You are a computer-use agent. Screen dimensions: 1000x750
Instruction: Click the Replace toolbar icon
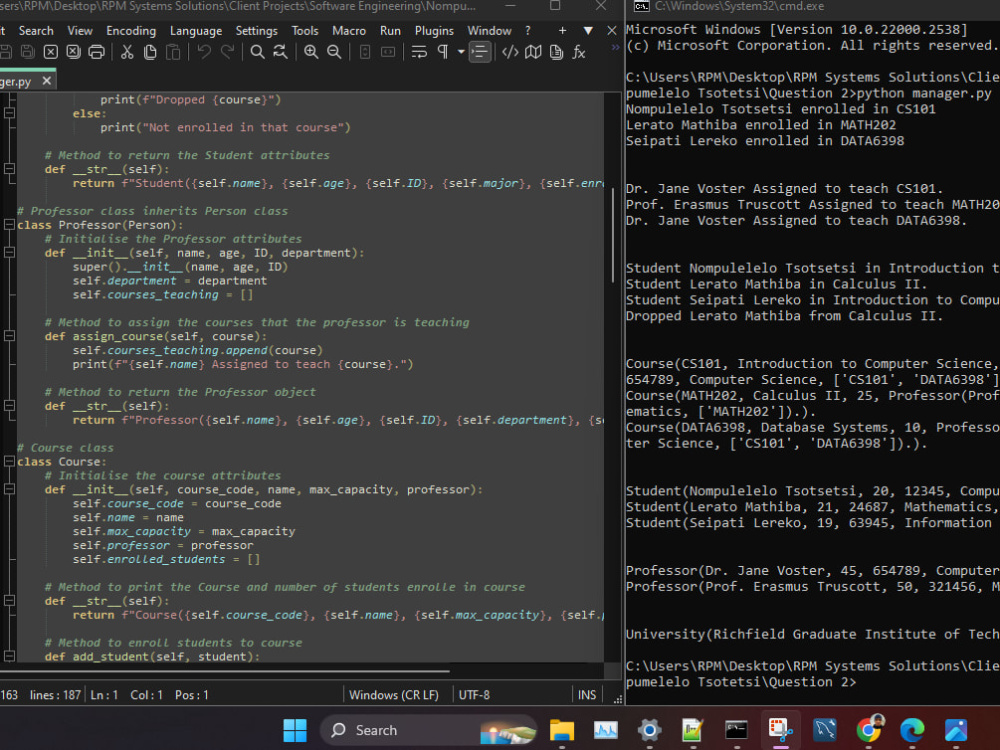(x=280, y=52)
